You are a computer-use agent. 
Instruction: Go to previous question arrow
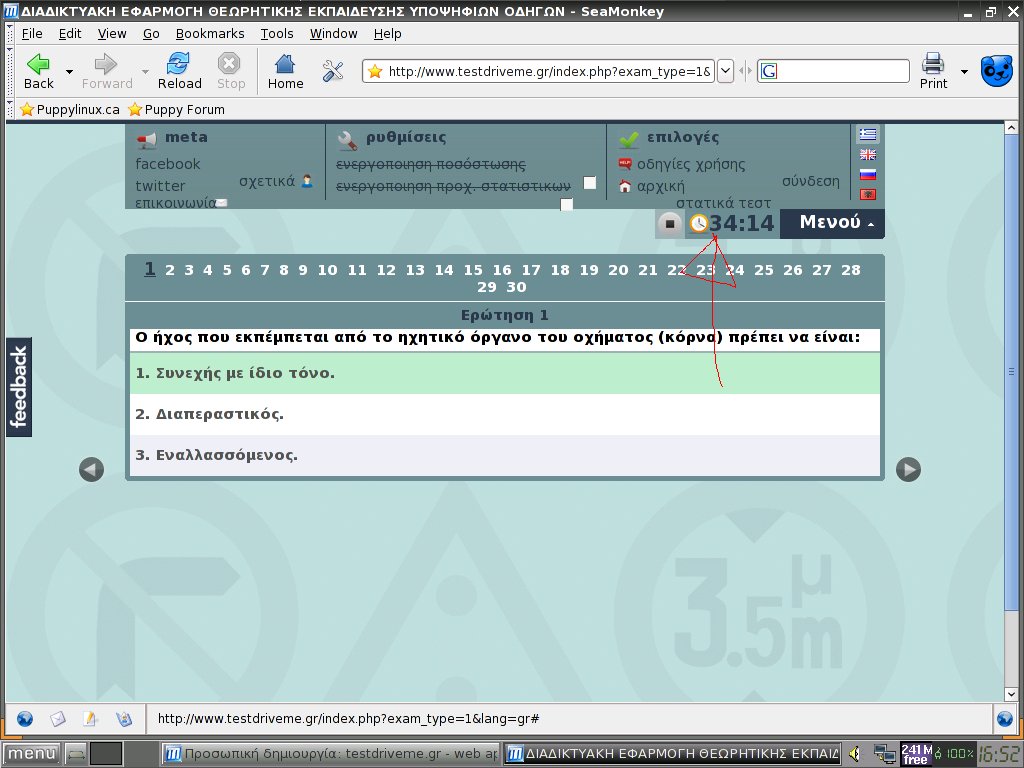point(91,470)
